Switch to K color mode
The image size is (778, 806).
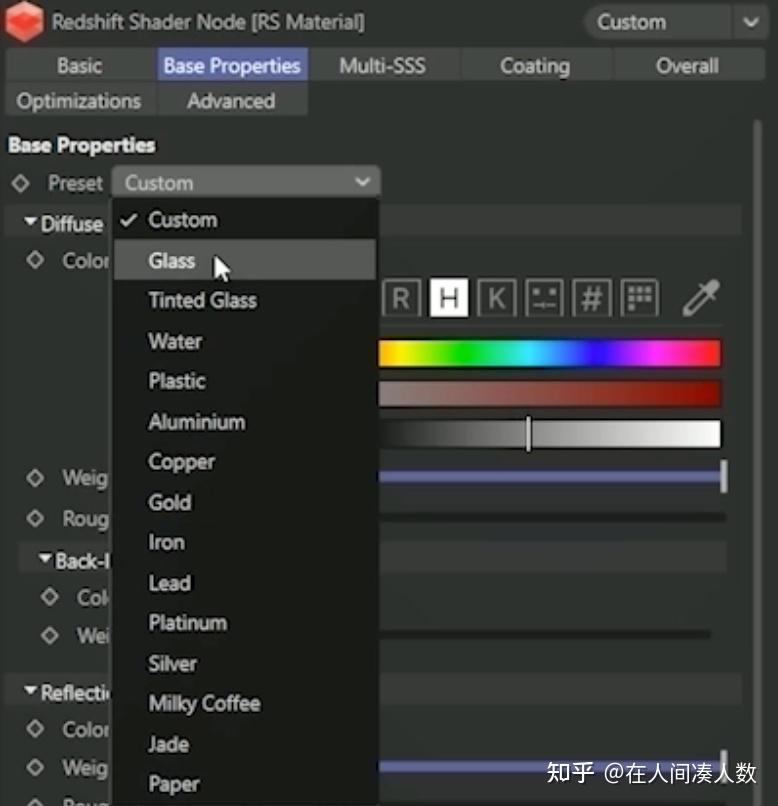pos(496,297)
